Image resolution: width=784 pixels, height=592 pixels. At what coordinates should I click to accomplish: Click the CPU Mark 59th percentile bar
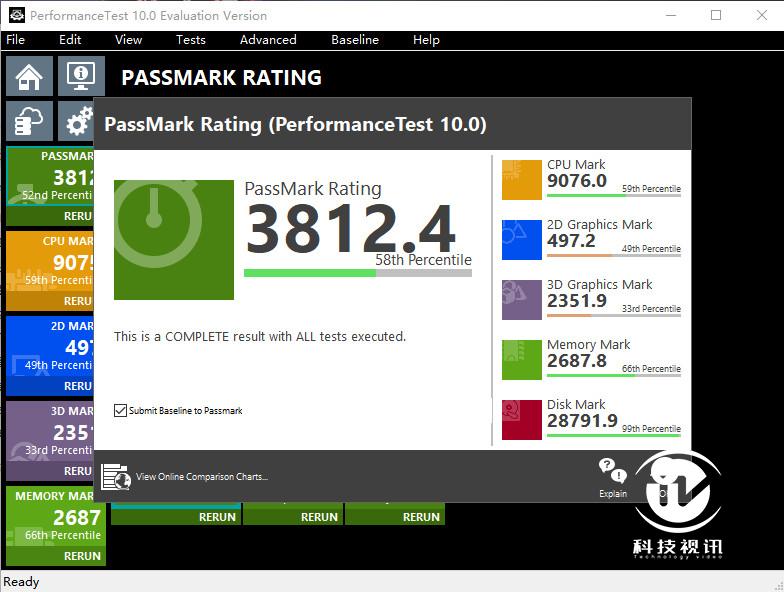614,196
